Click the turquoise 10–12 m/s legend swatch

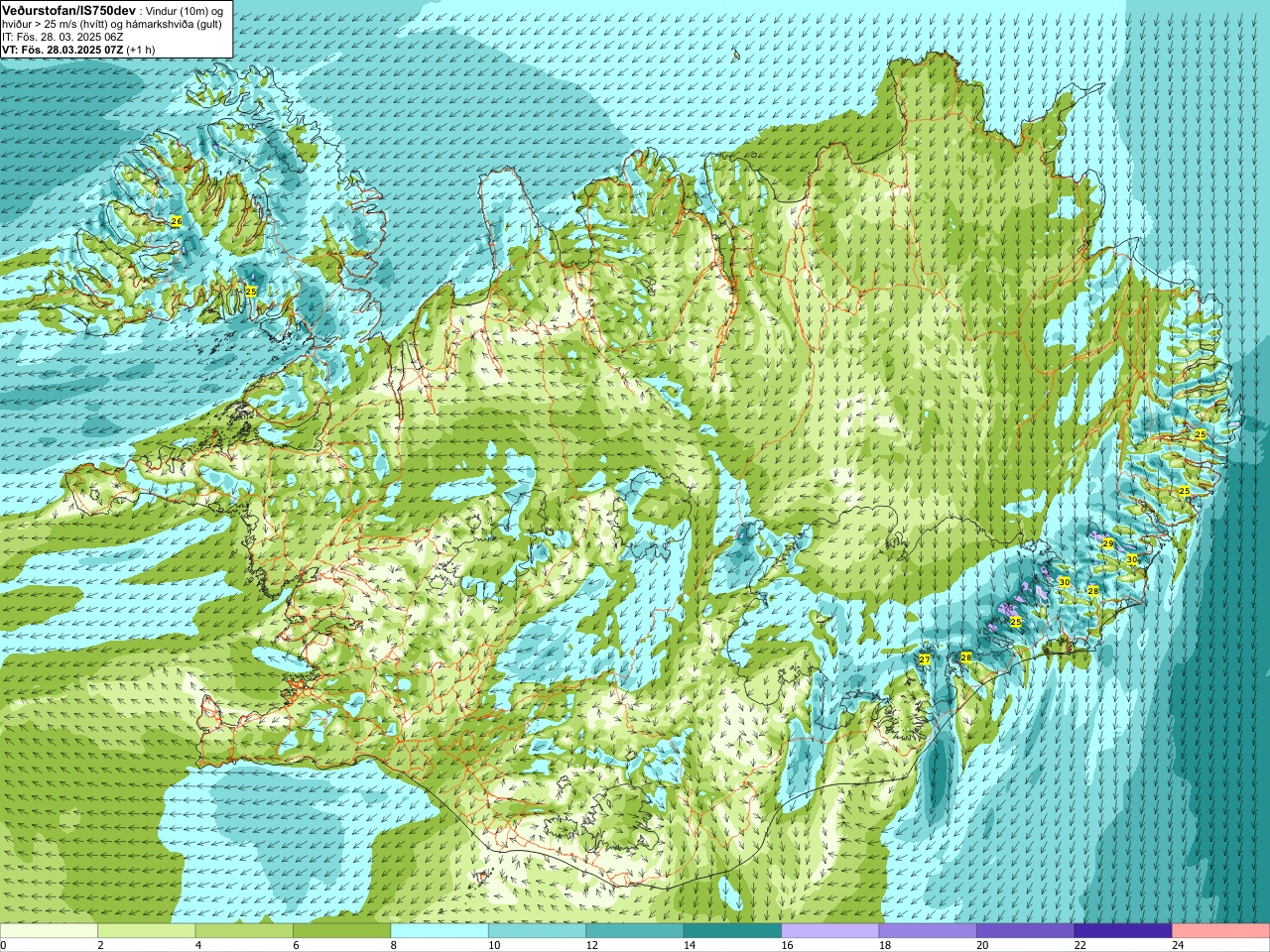point(537,930)
